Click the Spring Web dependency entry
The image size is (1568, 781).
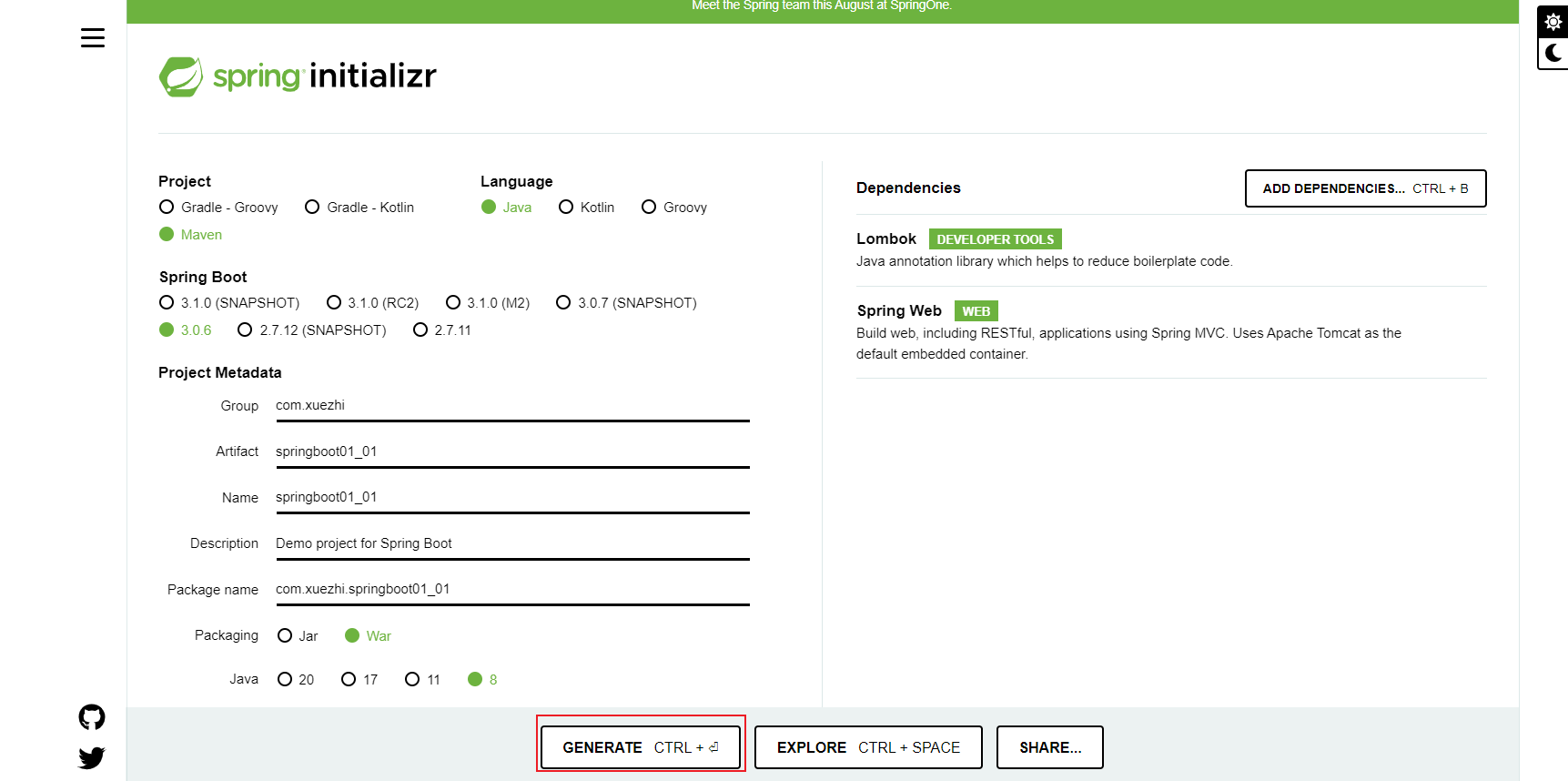[1171, 332]
